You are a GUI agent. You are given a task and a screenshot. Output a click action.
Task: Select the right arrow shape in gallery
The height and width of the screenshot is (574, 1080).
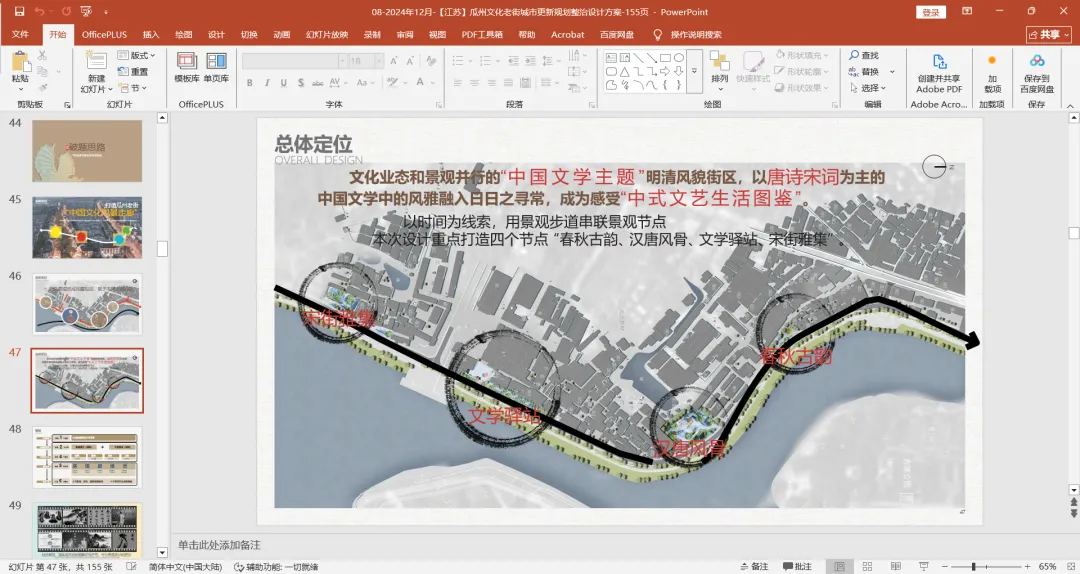(x=665, y=72)
